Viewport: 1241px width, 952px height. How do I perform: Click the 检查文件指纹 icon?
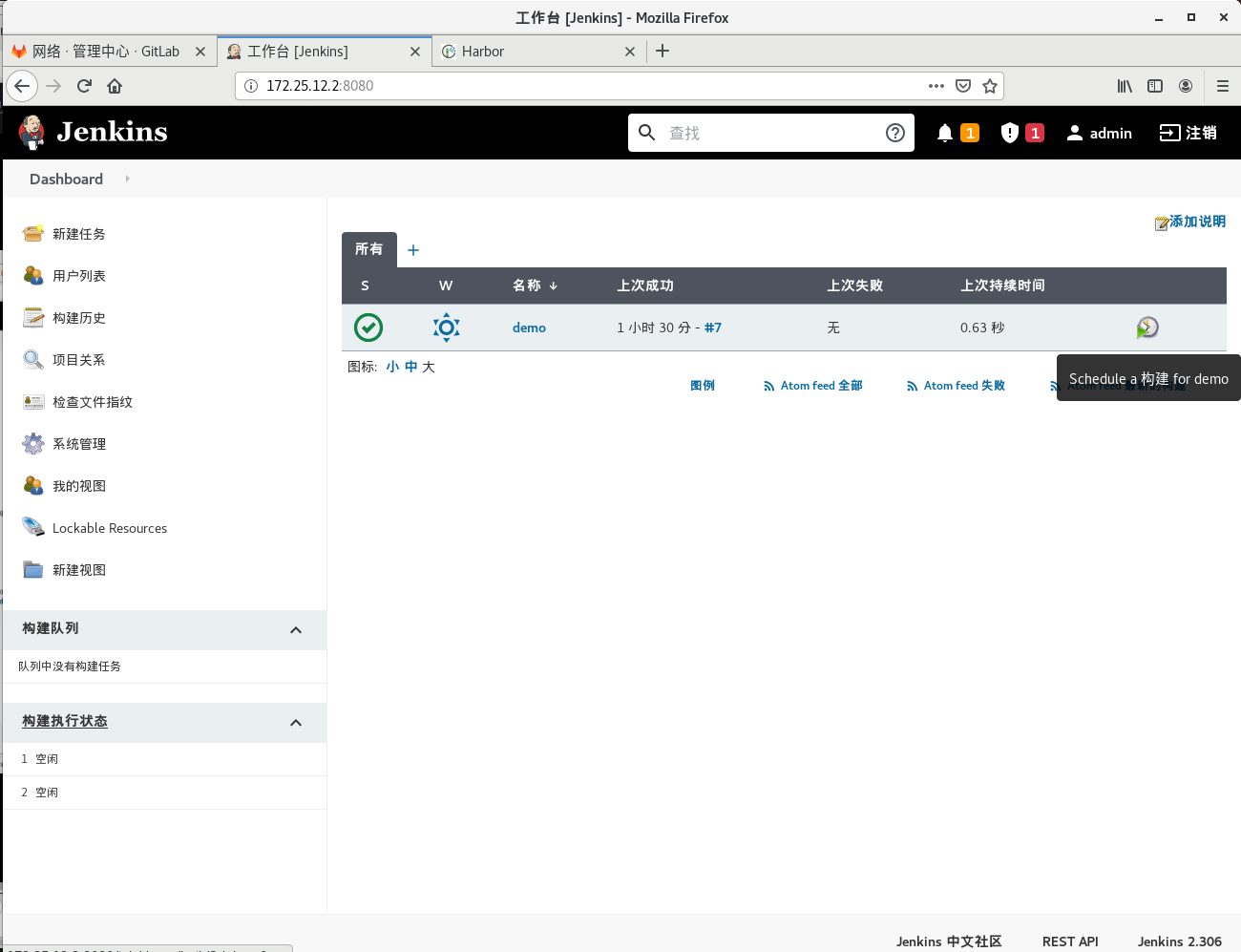33,402
